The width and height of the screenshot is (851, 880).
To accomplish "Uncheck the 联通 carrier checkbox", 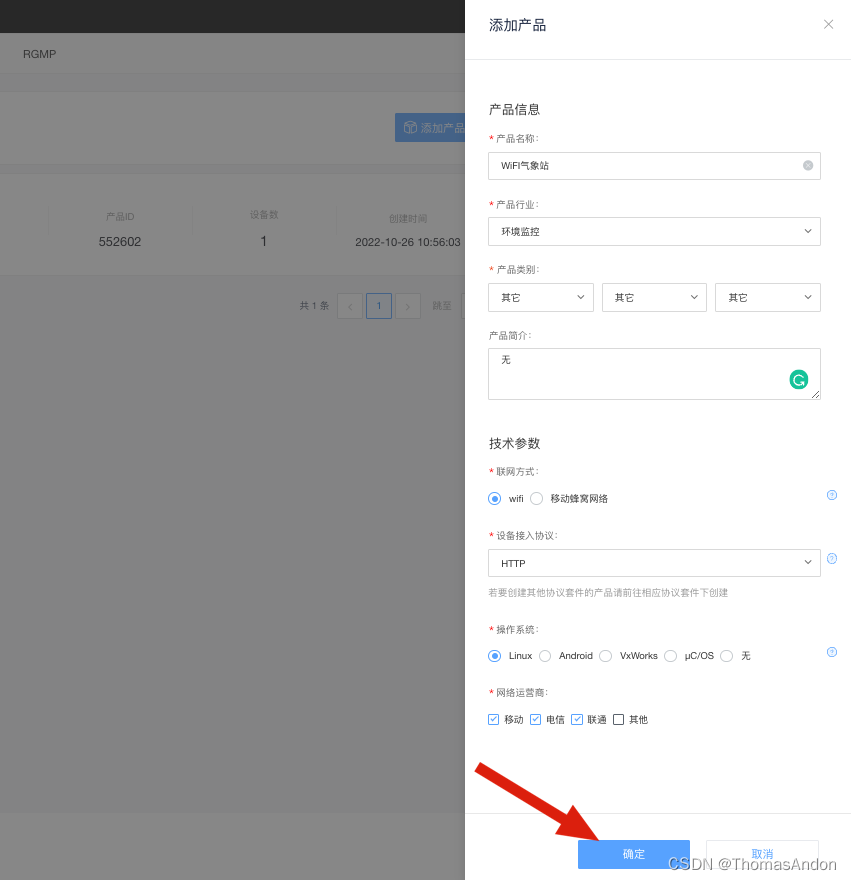I will 577,719.
